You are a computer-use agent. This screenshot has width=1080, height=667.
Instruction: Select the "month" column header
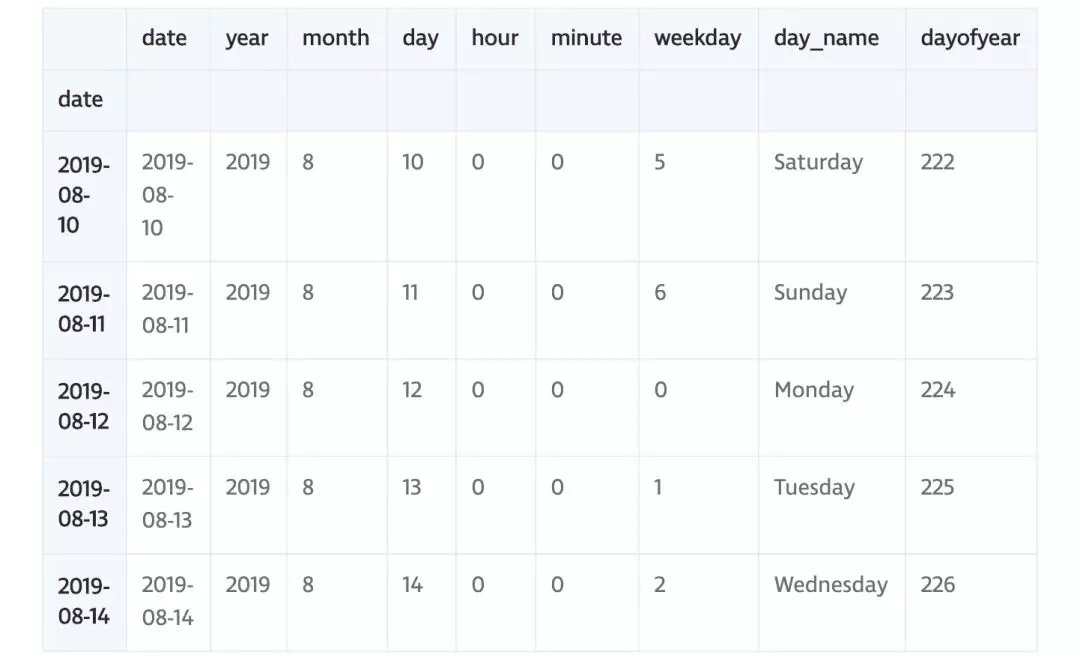(x=335, y=39)
